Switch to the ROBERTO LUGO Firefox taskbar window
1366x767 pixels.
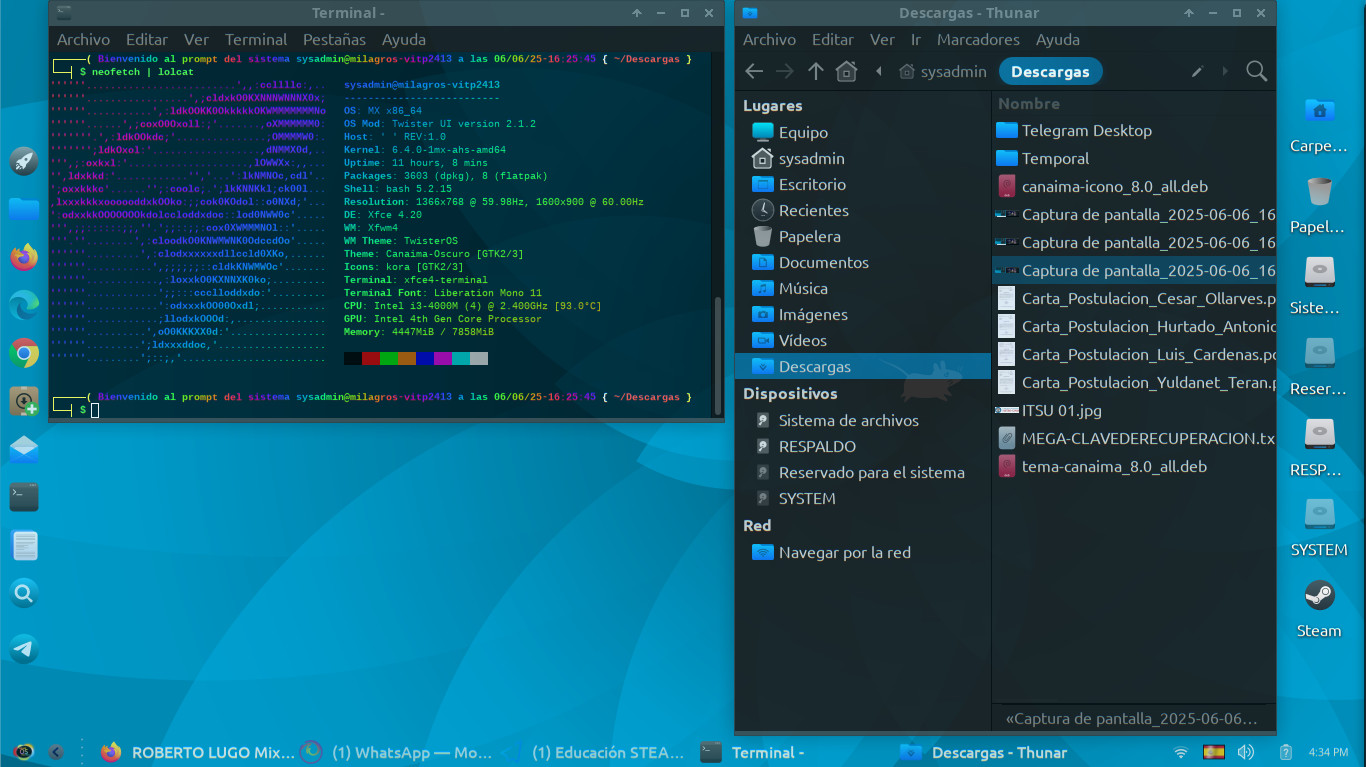click(199, 752)
